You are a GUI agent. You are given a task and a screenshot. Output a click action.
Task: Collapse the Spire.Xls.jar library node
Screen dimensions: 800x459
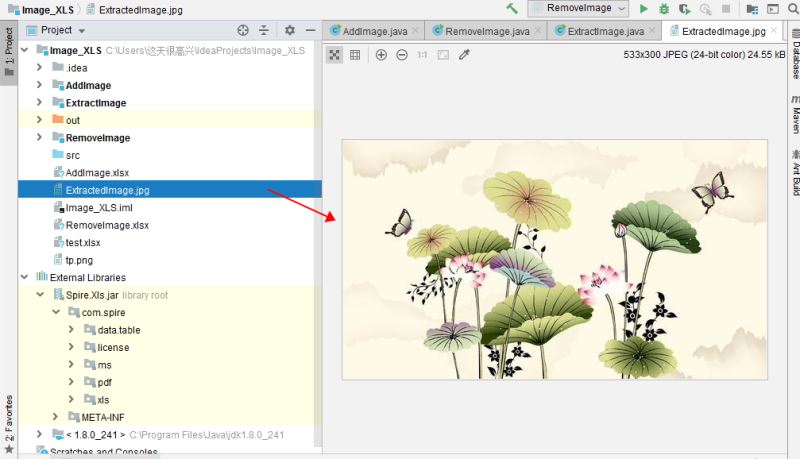pyautogui.click(x=39, y=295)
